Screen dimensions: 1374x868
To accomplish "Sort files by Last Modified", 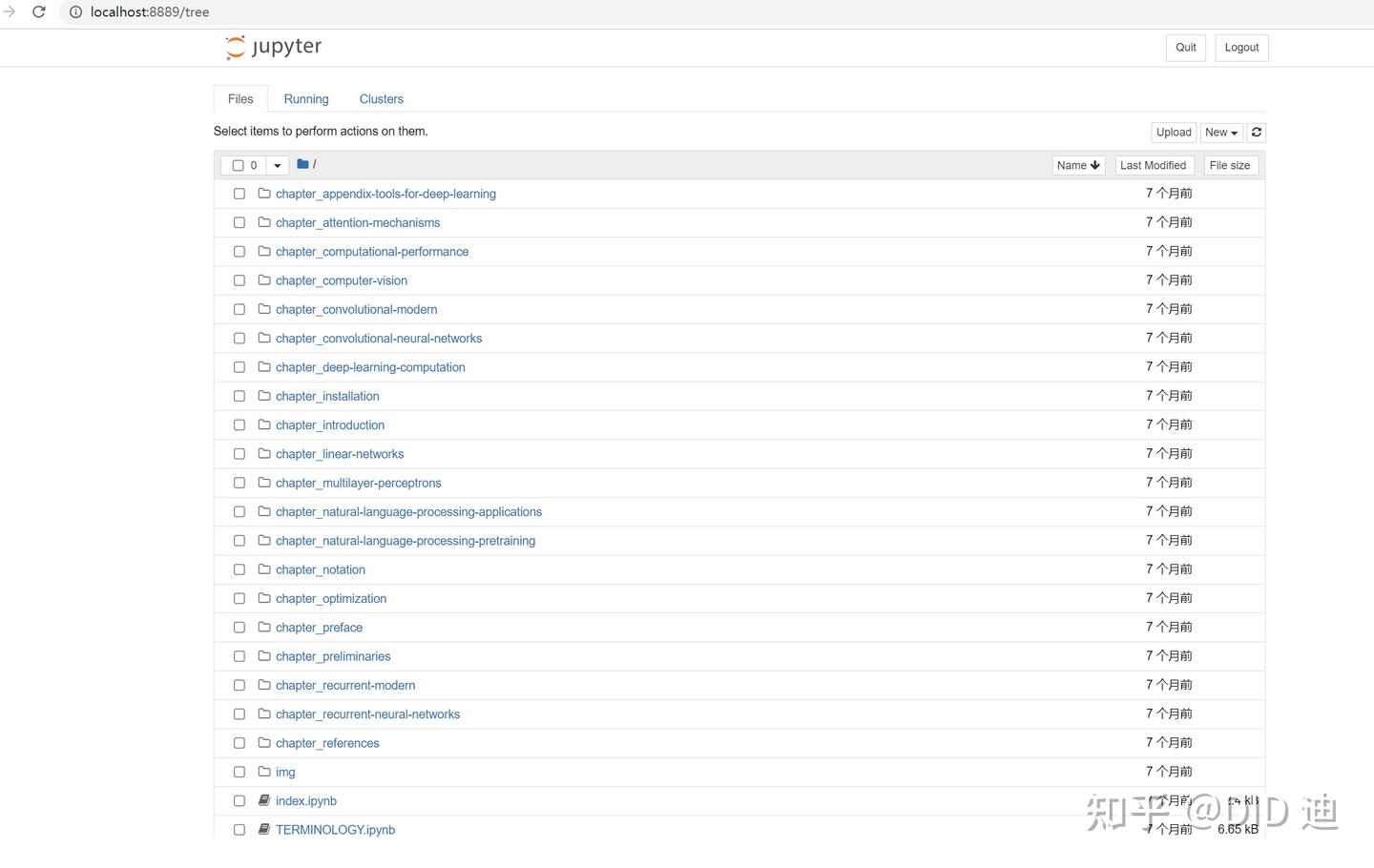I will click(x=1153, y=165).
